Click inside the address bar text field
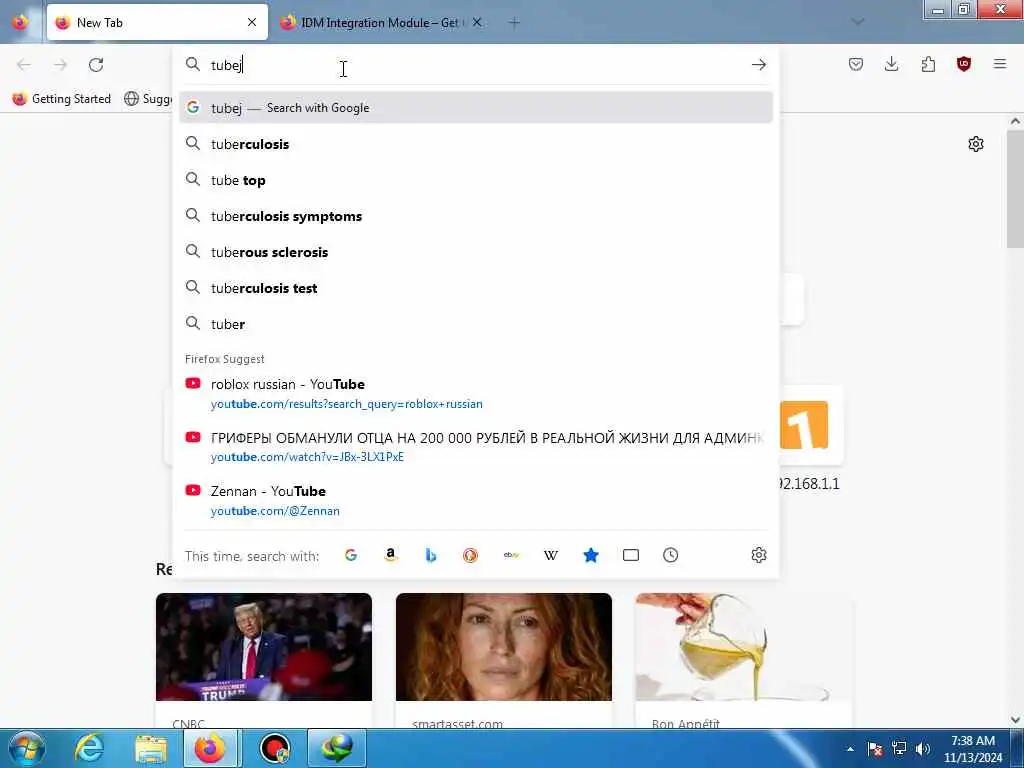Screen dimensions: 1024x768 477,65
